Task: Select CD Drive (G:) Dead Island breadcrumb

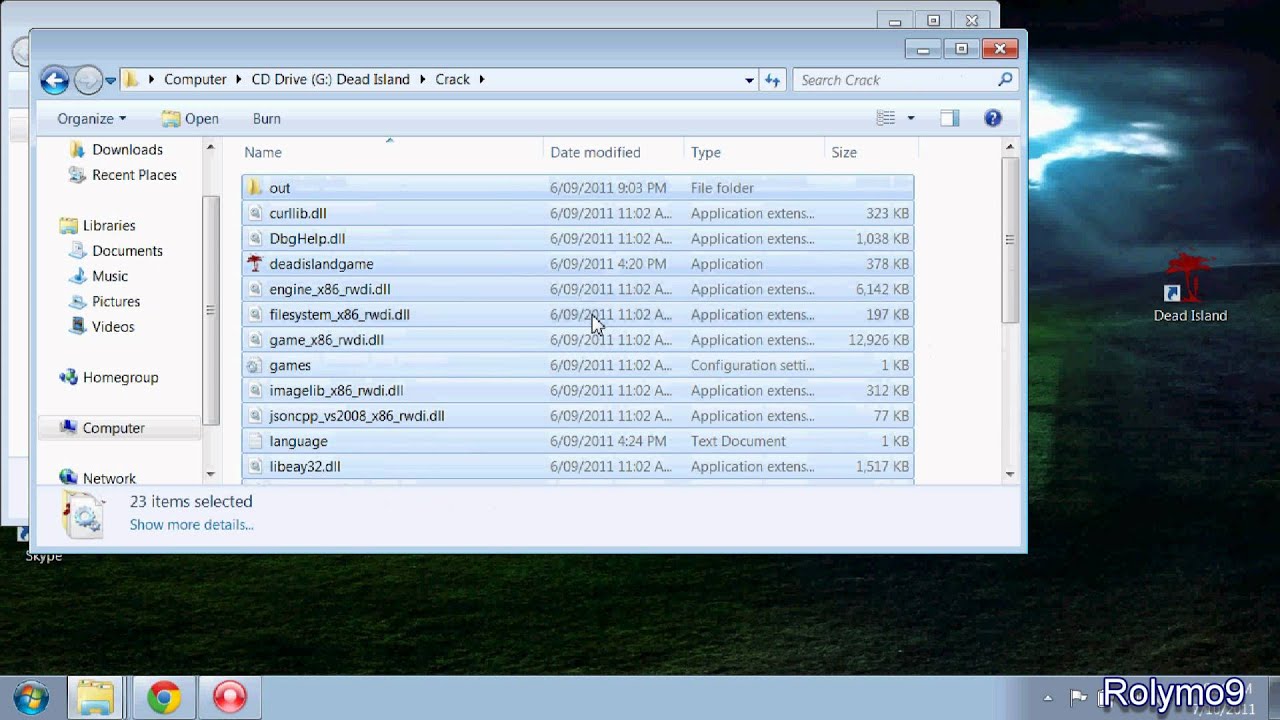Action: coord(330,79)
